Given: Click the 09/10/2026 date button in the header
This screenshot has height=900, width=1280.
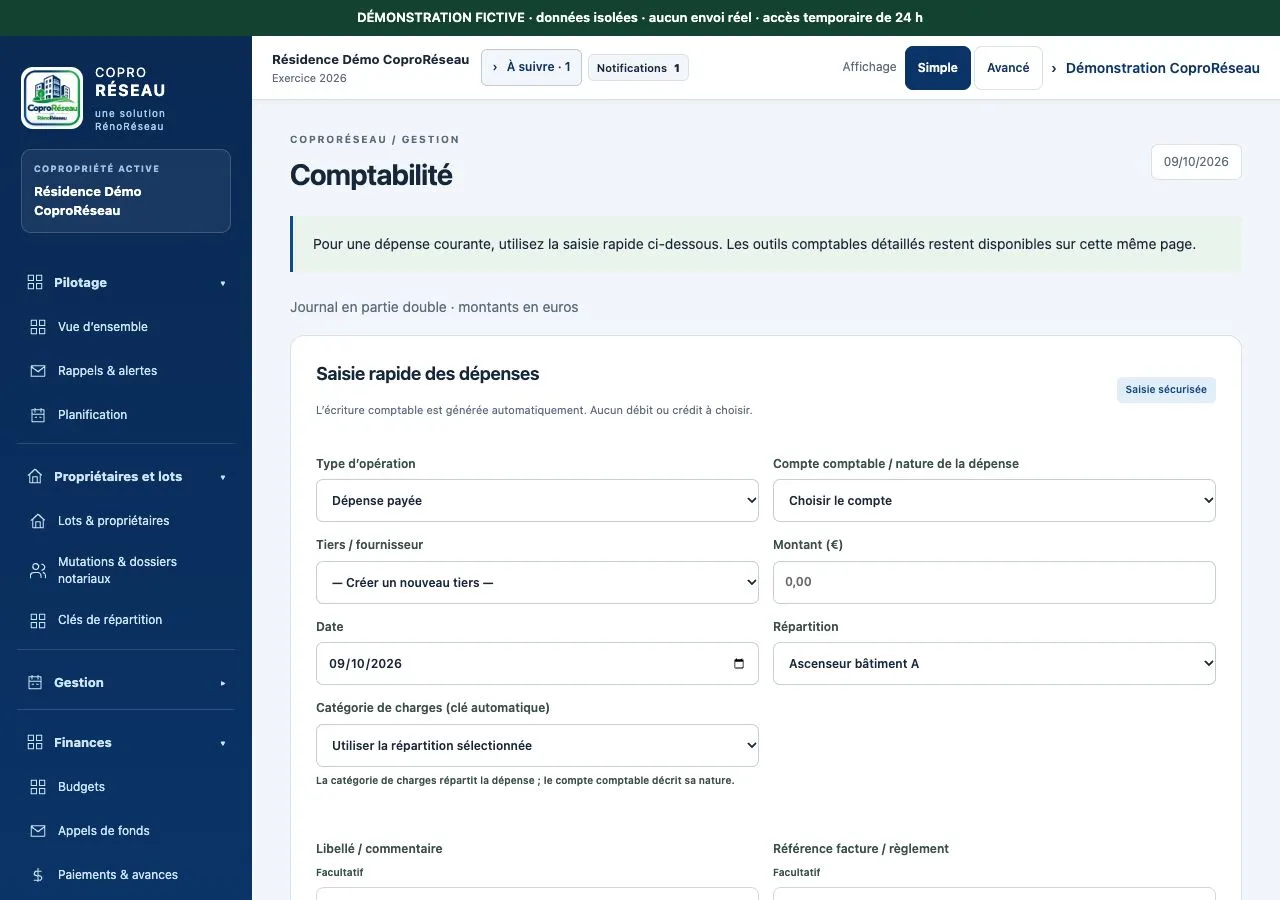Looking at the screenshot, I should (1196, 162).
